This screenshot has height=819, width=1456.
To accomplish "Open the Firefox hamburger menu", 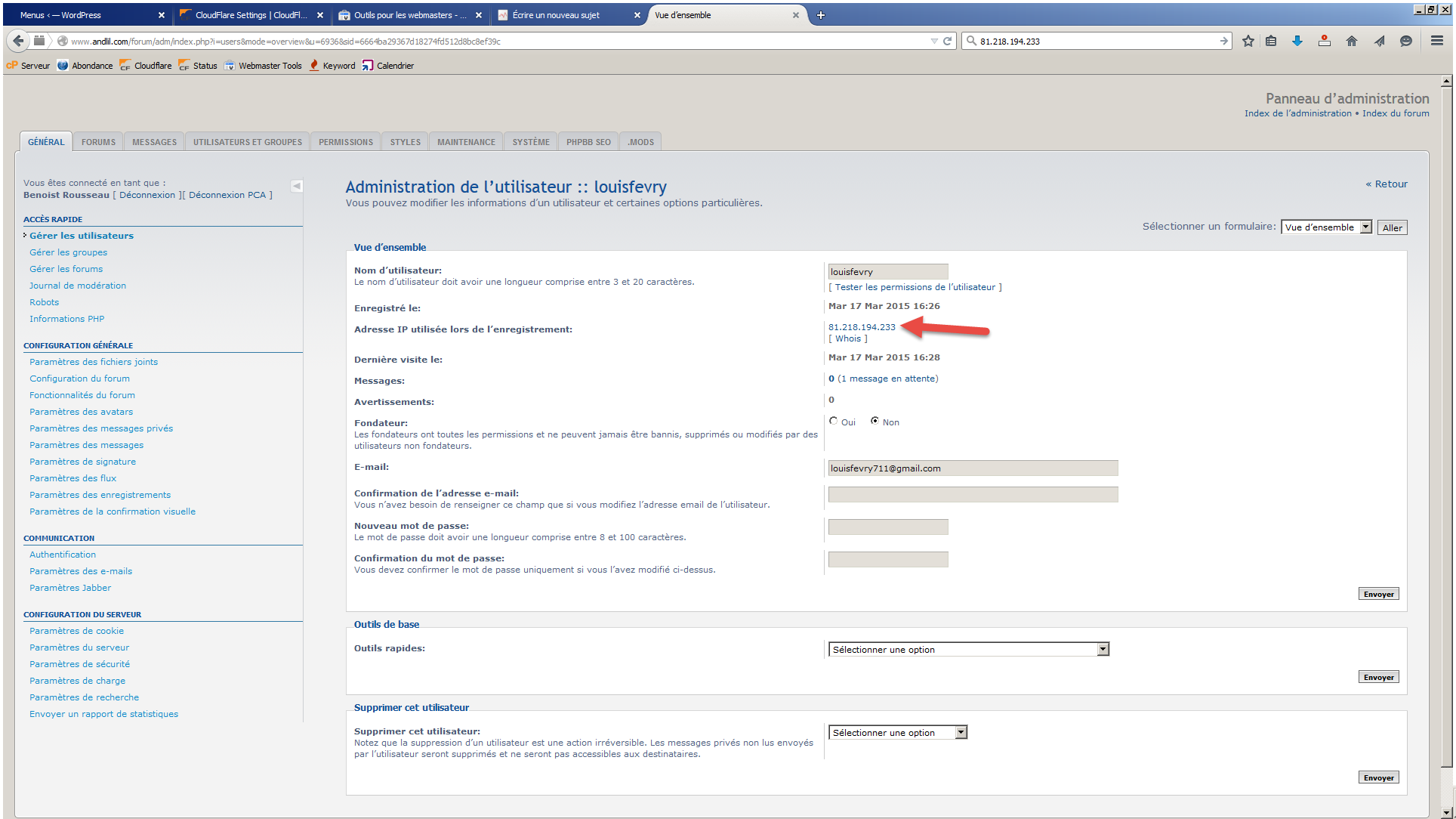I will point(1436,41).
